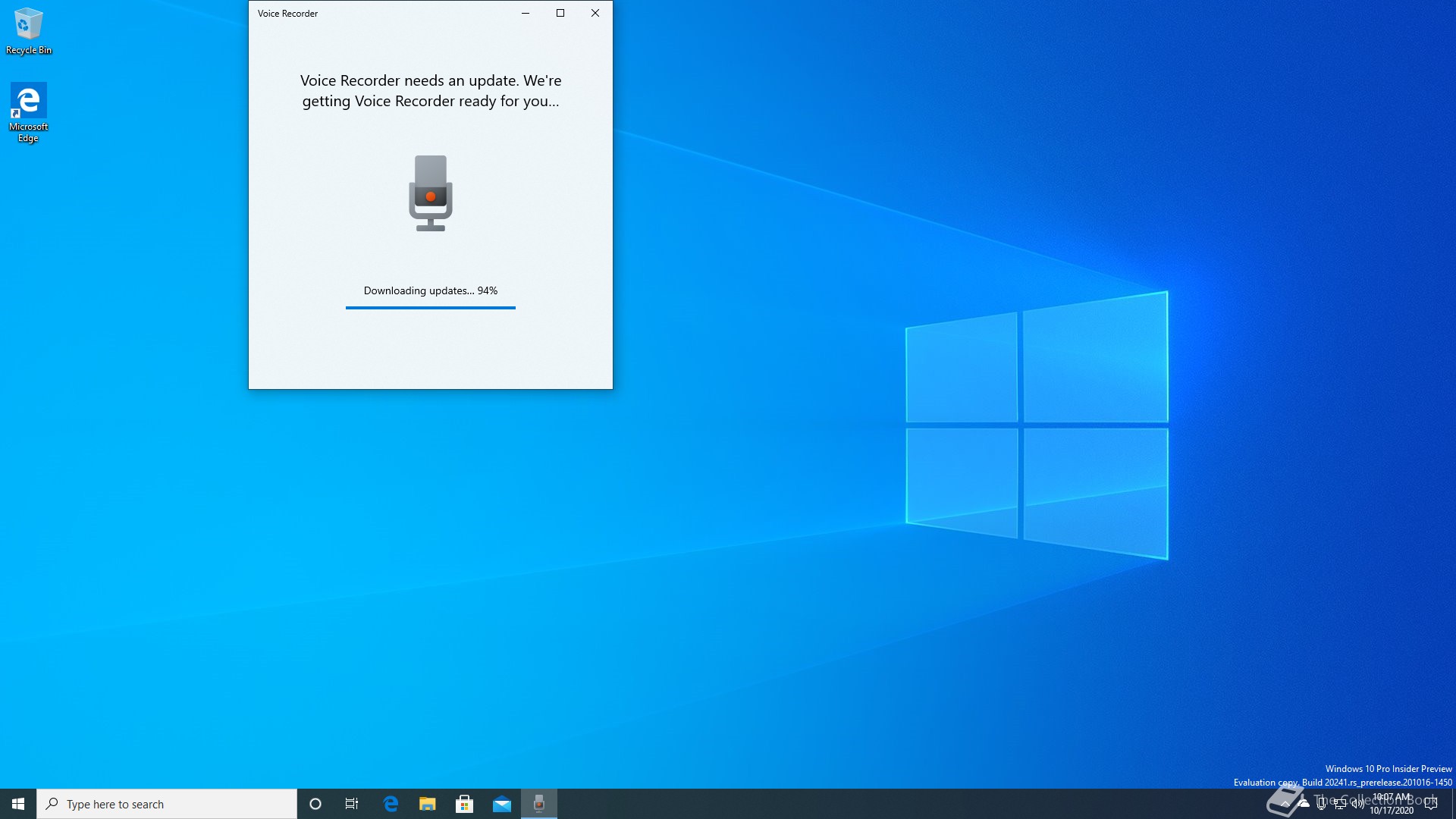Open File Explorer from the taskbar
The height and width of the screenshot is (819, 1456).
coord(428,804)
